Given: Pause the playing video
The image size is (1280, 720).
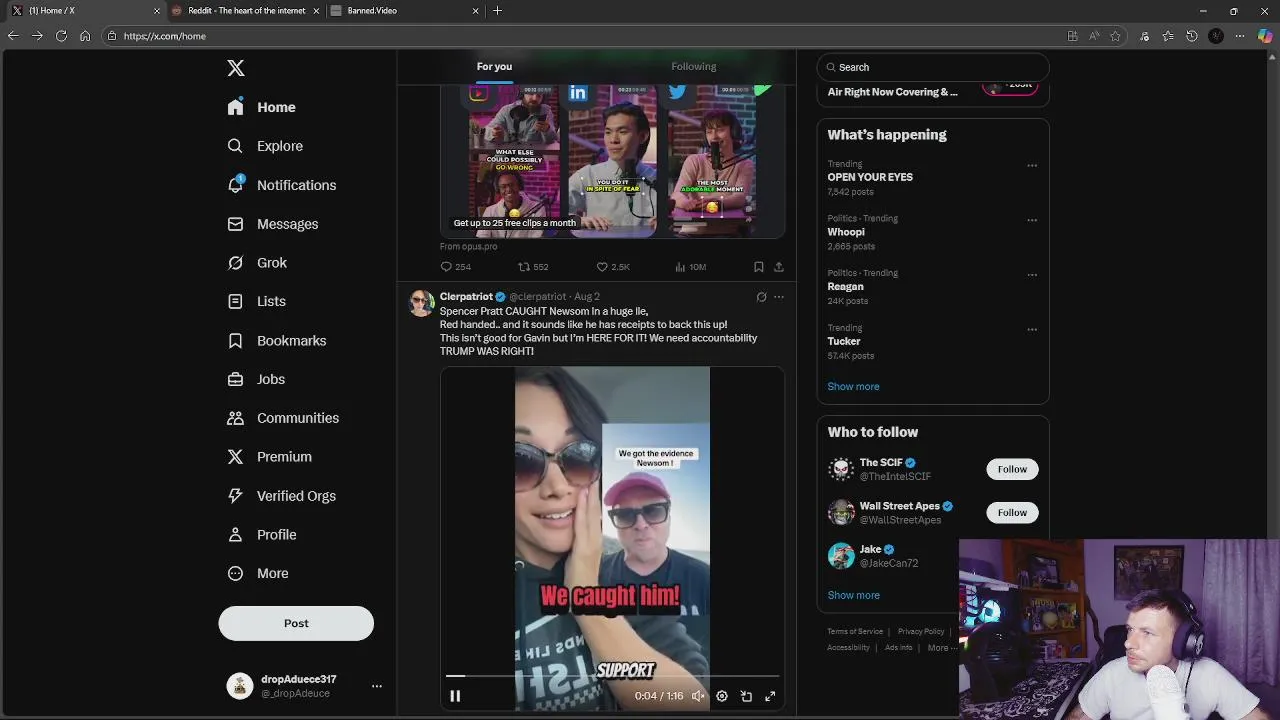Looking at the screenshot, I should point(455,696).
